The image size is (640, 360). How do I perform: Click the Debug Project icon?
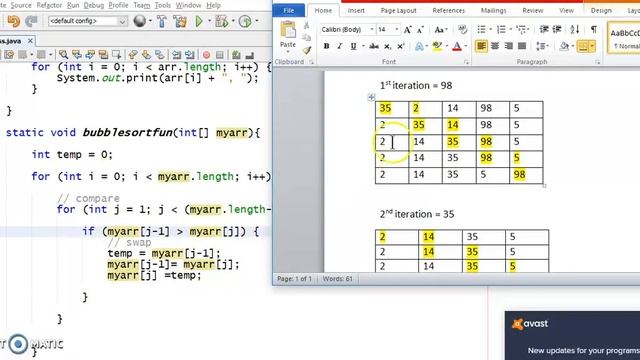click(222, 21)
